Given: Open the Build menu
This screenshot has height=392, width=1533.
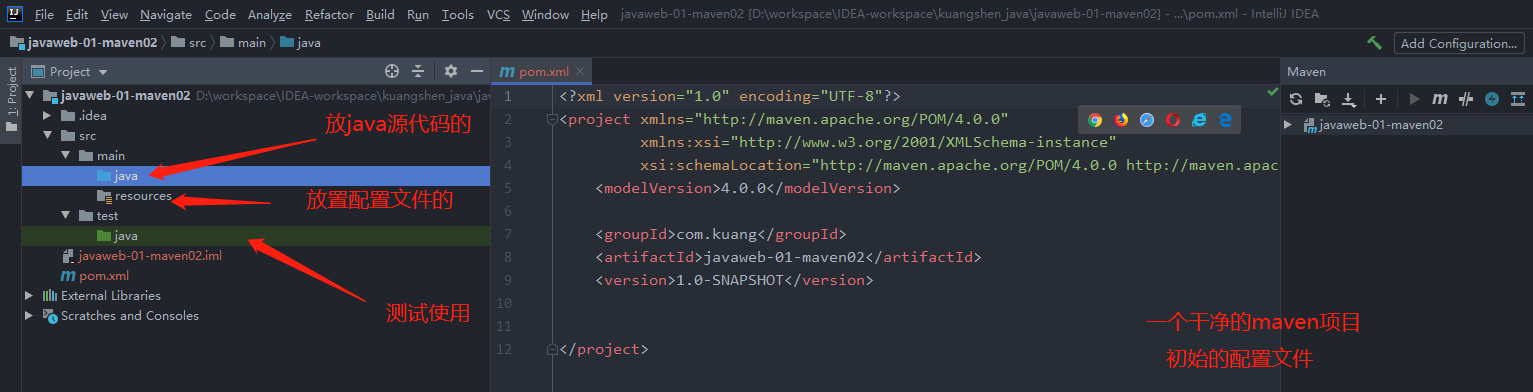Looking at the screenshot, I should point(380,15).
